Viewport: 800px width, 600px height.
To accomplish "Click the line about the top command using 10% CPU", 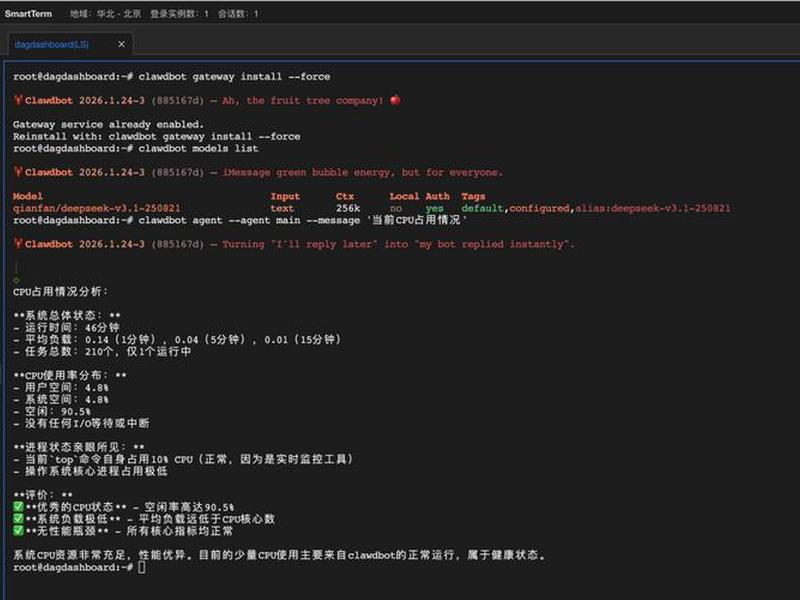I will tap(184, 459).
